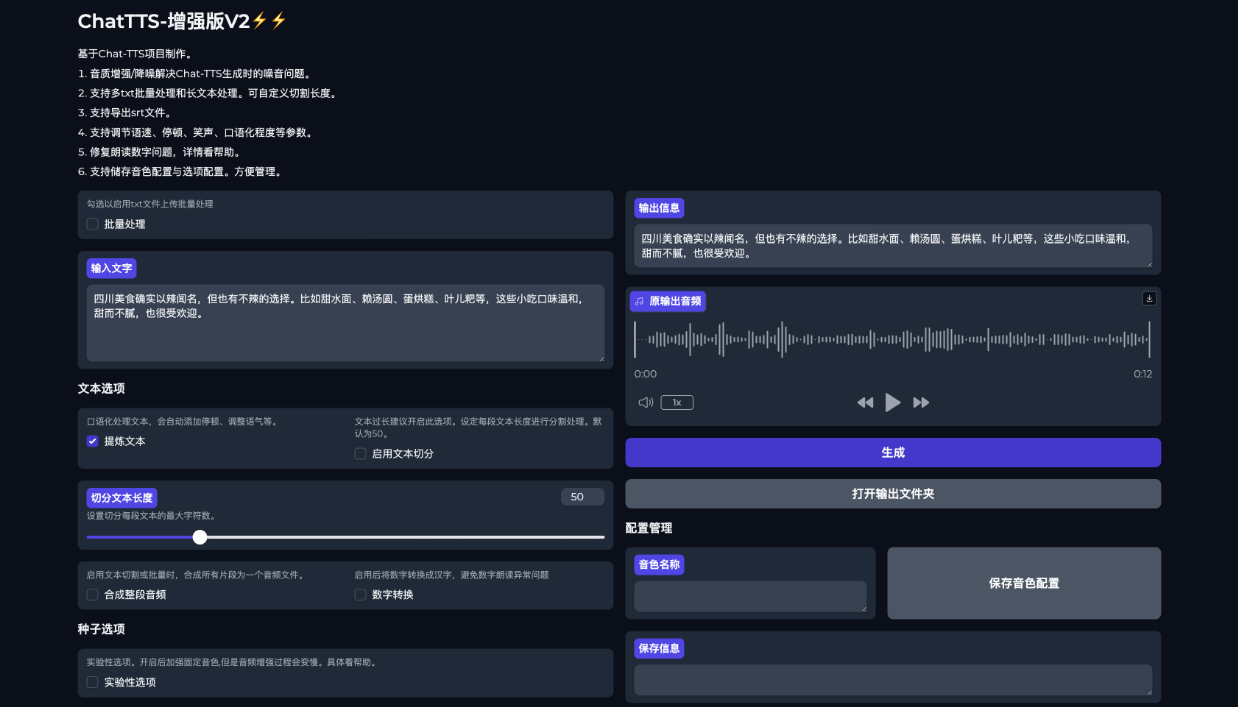1238x707 pixels.
Task: Click the 音色名称 input field
Action: (x=750, y=596)
